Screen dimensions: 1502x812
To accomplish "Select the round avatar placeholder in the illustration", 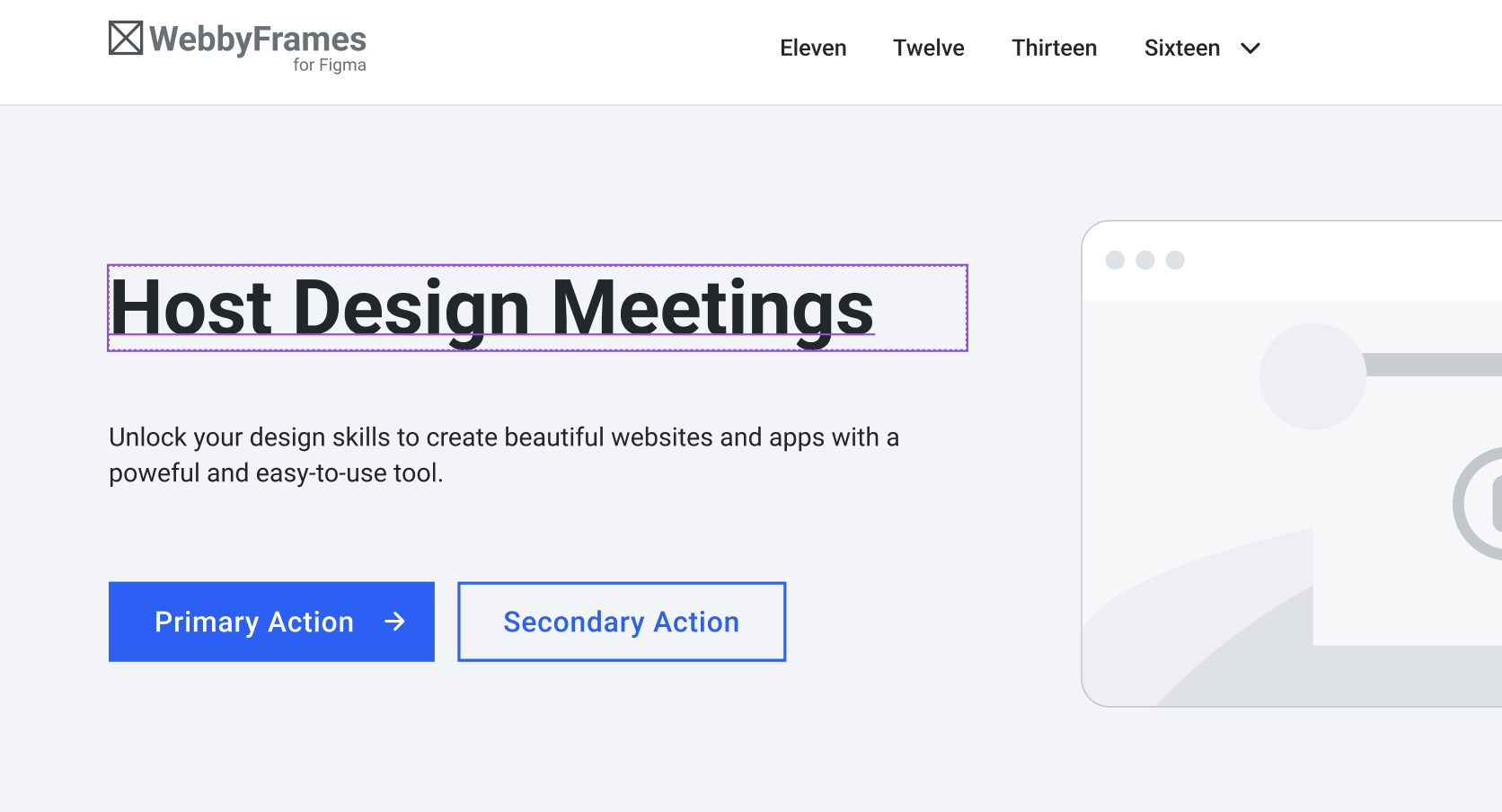I will pyautogui.click(x=1312, y=376).
